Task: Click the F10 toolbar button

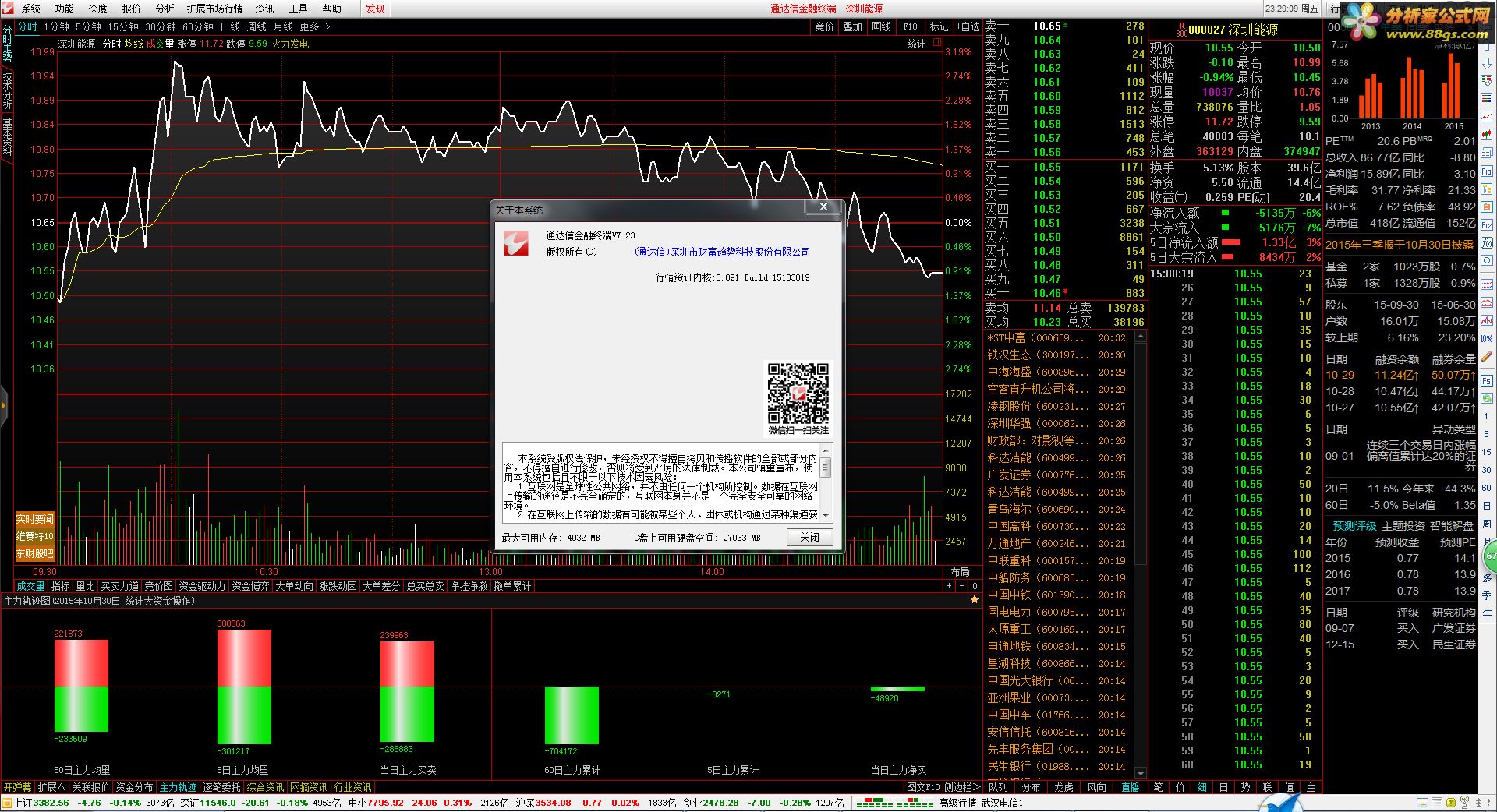Action: tap(910, 26)
